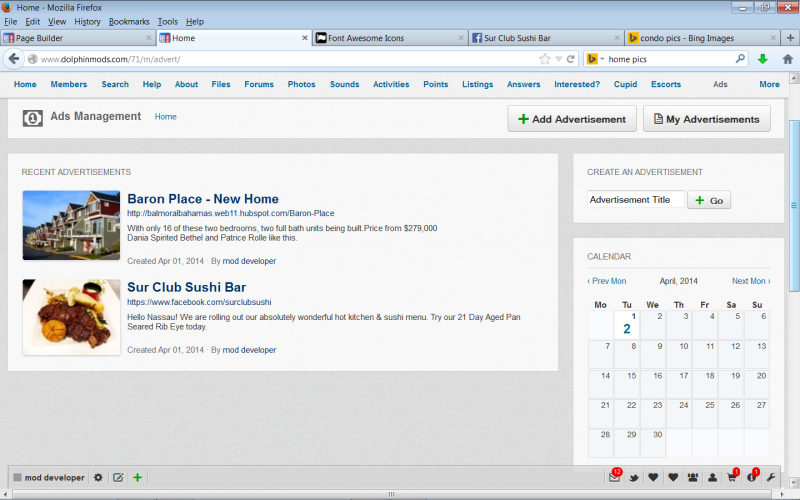Image resolution: width=800 pixels, height=500 pixels.
Task: Expand the More navigation menu
Action: click(x=769, y=84)
